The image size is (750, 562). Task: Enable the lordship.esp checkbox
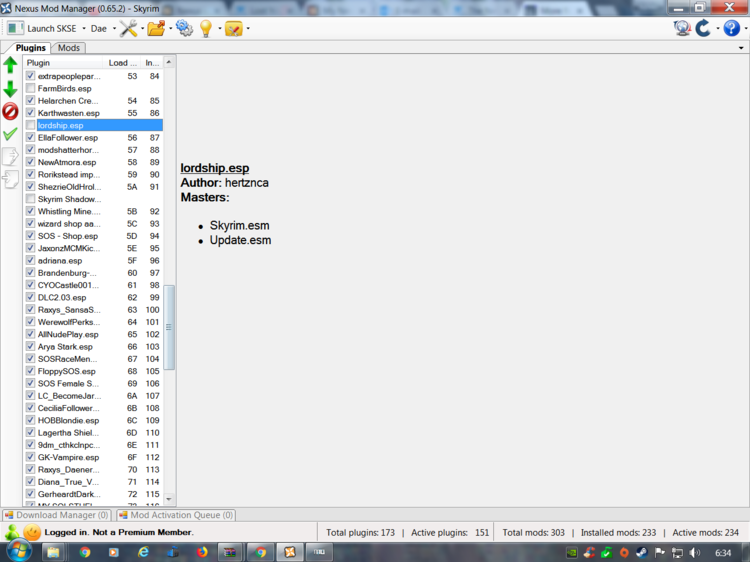pos(31,125)
